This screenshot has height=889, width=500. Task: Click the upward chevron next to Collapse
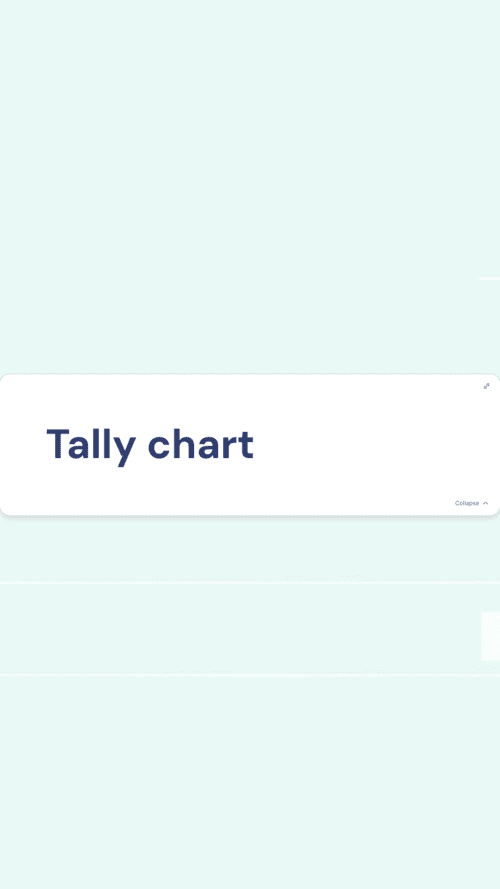coord(485,503)
